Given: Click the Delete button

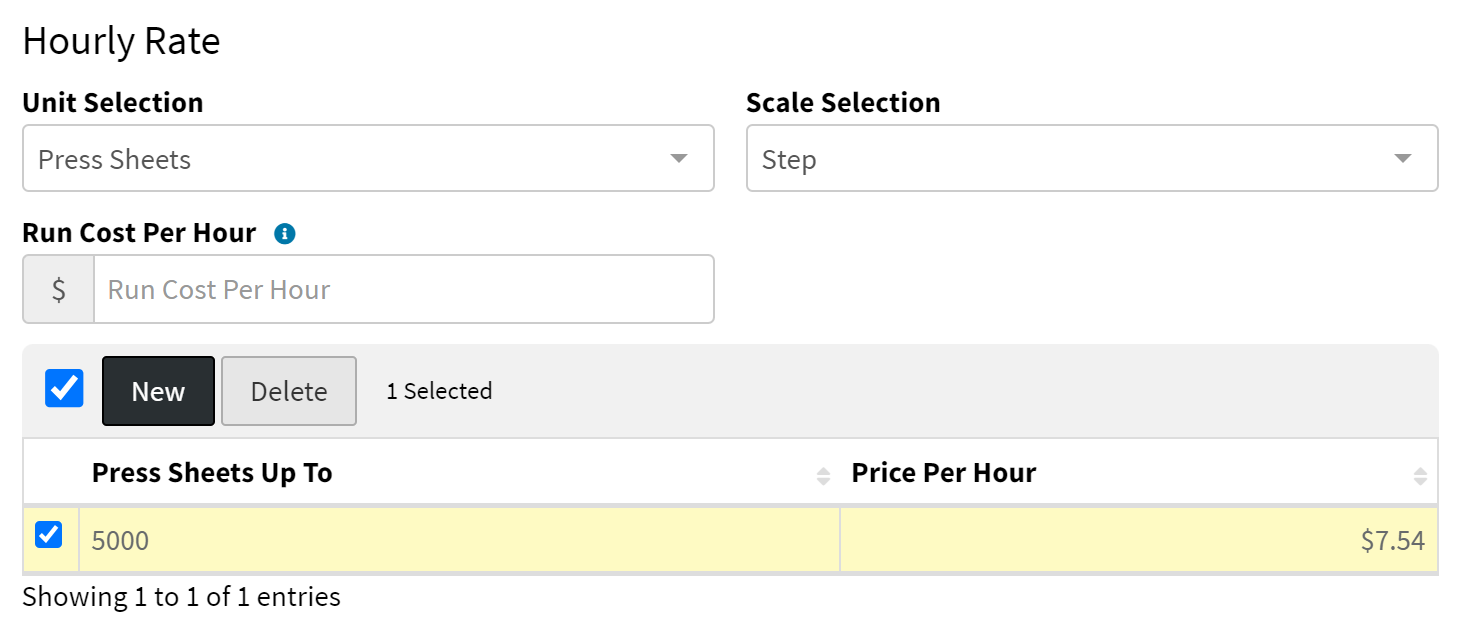Looking at the screenshot, I should coord(289,391).
